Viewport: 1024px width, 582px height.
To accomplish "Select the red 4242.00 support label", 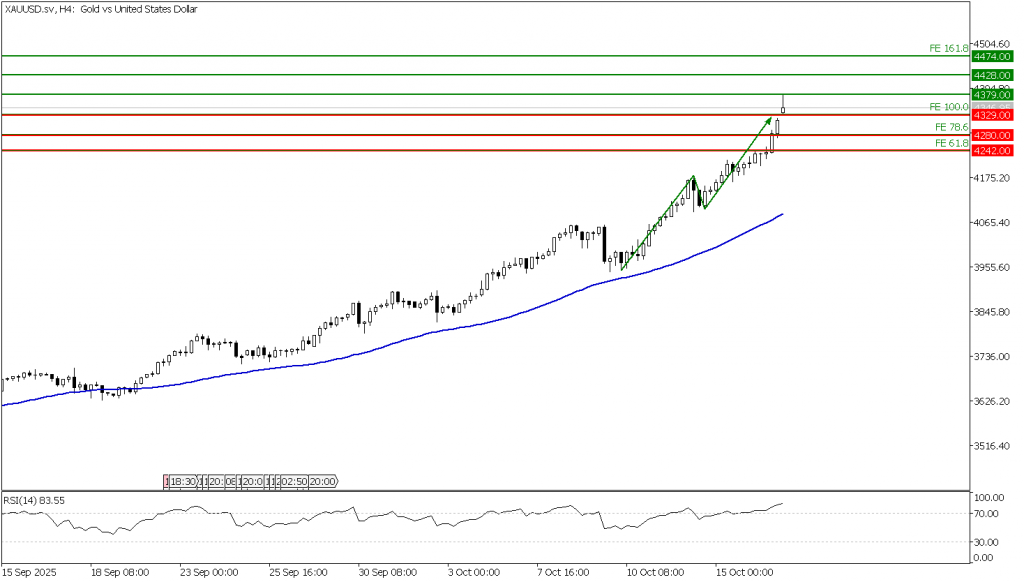I will (x=992, y=151).
